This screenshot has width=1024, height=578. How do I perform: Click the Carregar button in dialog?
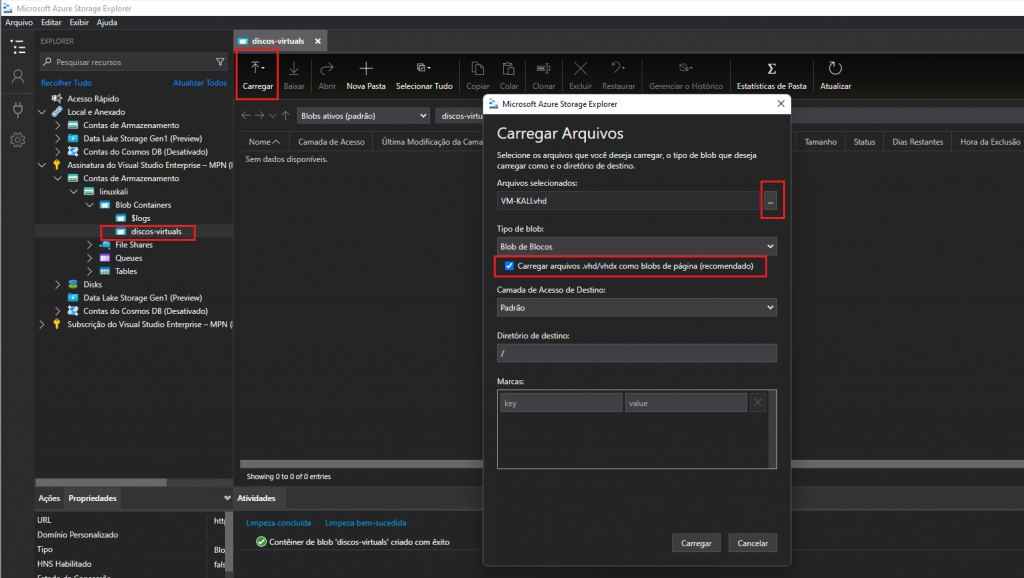coord(696,543)
